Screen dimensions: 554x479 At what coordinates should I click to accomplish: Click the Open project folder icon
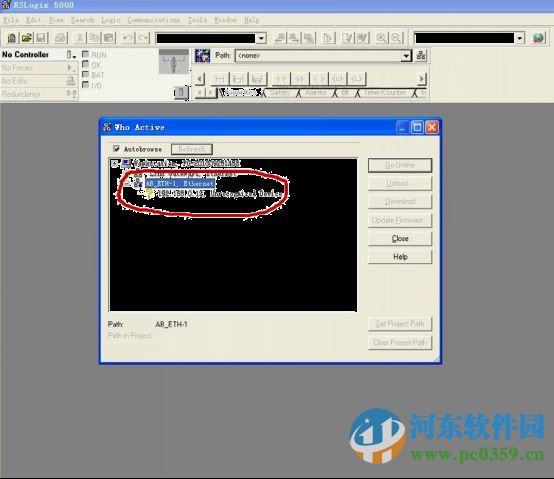click(26, 38)
